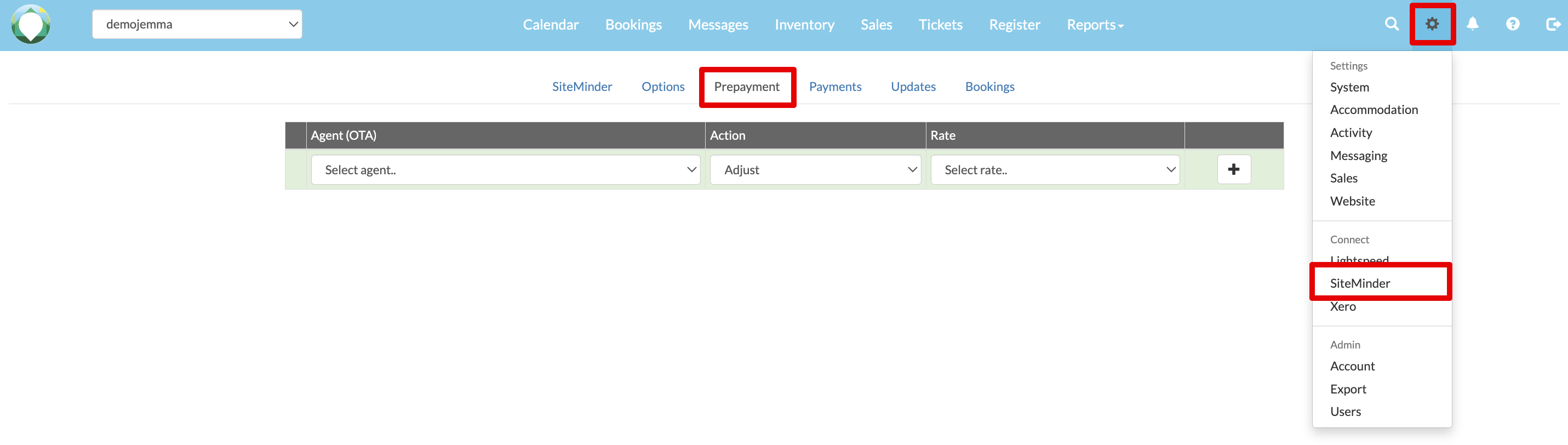Expand the Select agent dropdown
Viewport: 1568px width, 445px height.
[505, 170]
